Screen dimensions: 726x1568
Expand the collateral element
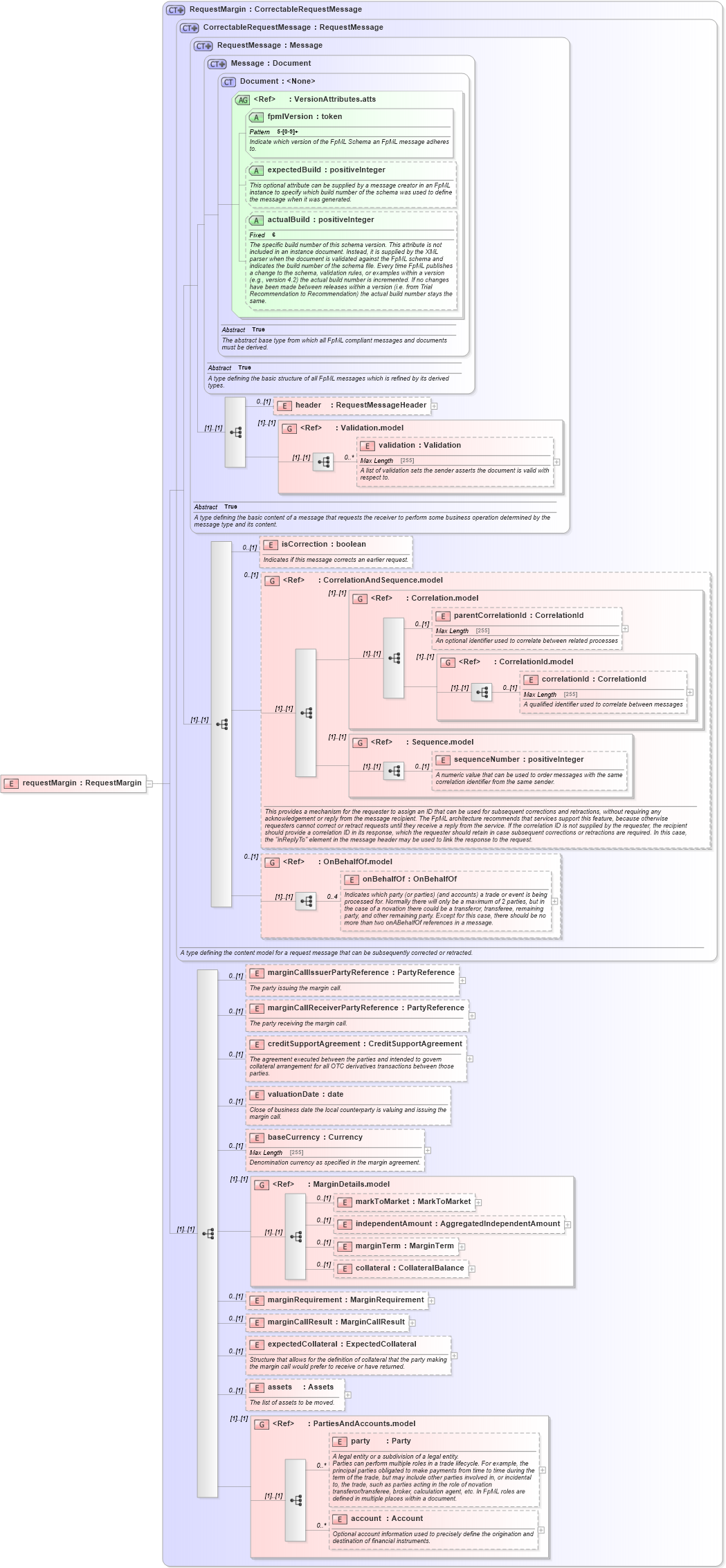[472, 1269]
